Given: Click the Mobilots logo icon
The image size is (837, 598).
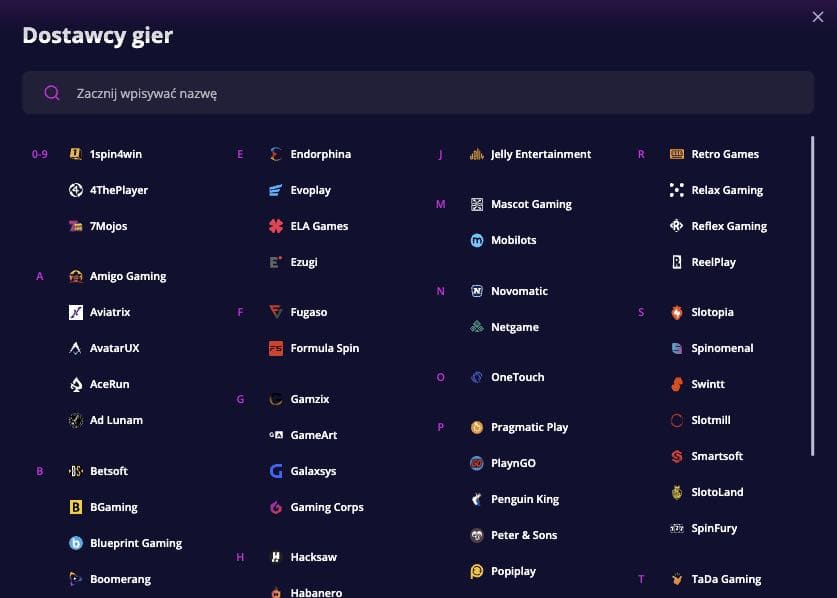Looking at the screenshot, I should point(477,240).
